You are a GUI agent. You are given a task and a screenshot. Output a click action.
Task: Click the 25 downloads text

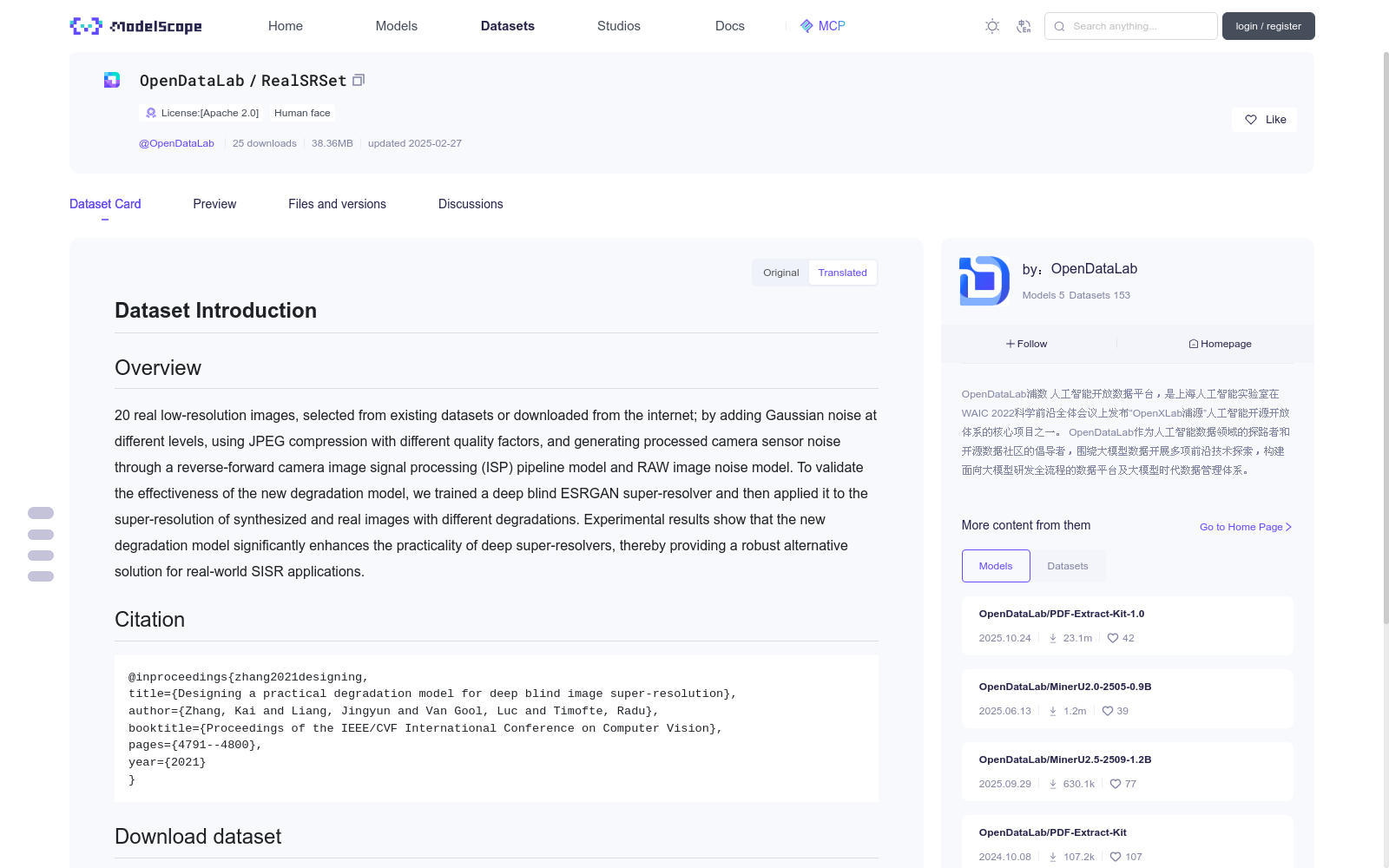265,143
